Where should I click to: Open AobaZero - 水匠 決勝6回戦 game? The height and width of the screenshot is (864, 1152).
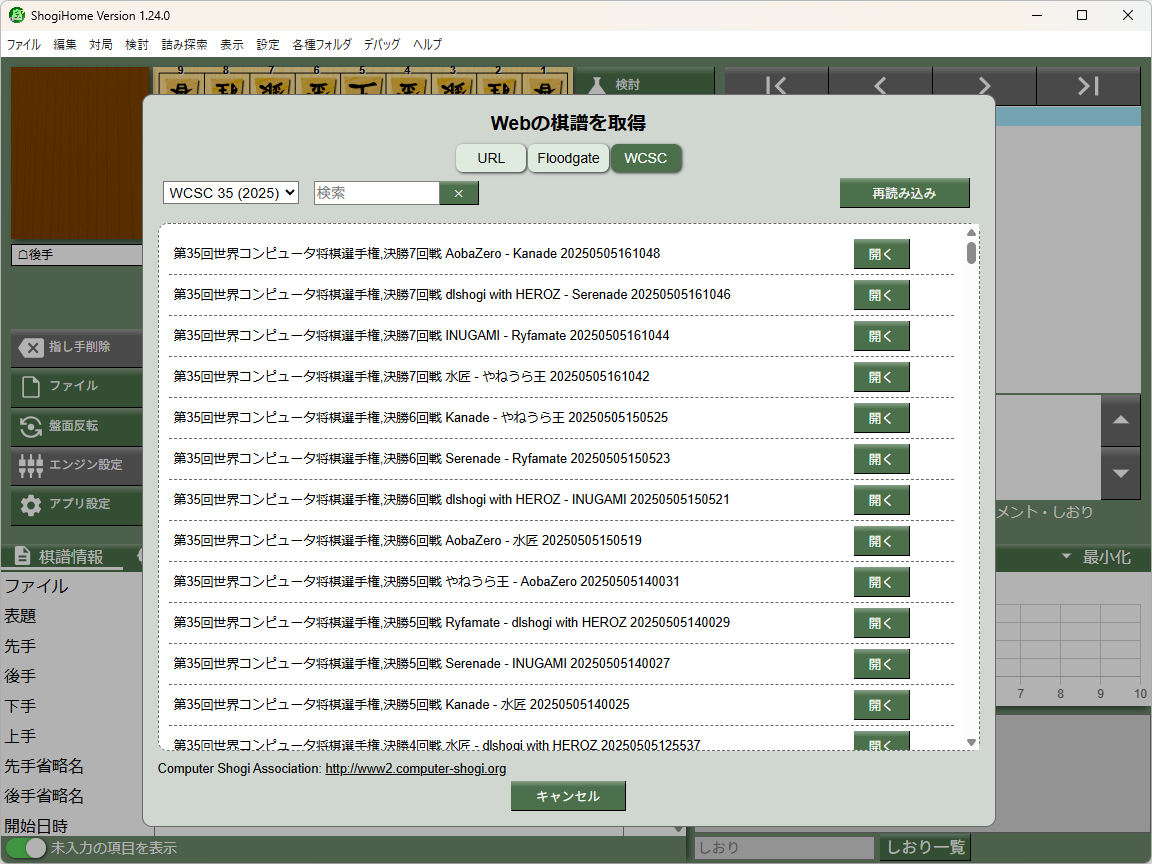click(x=882, y=541)
